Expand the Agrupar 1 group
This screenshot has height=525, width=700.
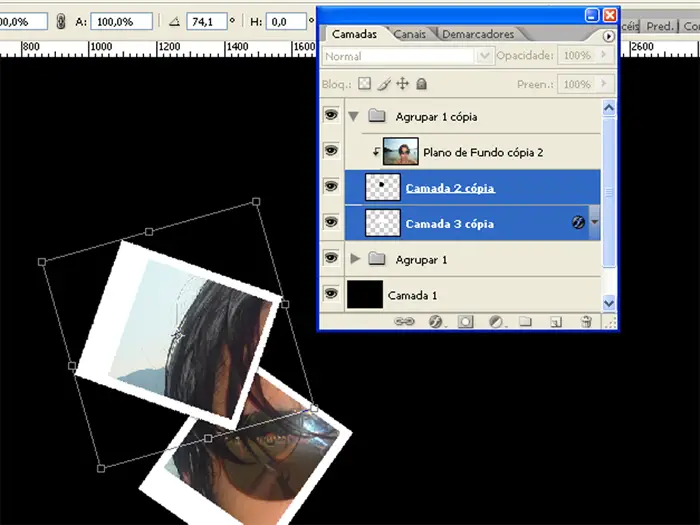354,260
